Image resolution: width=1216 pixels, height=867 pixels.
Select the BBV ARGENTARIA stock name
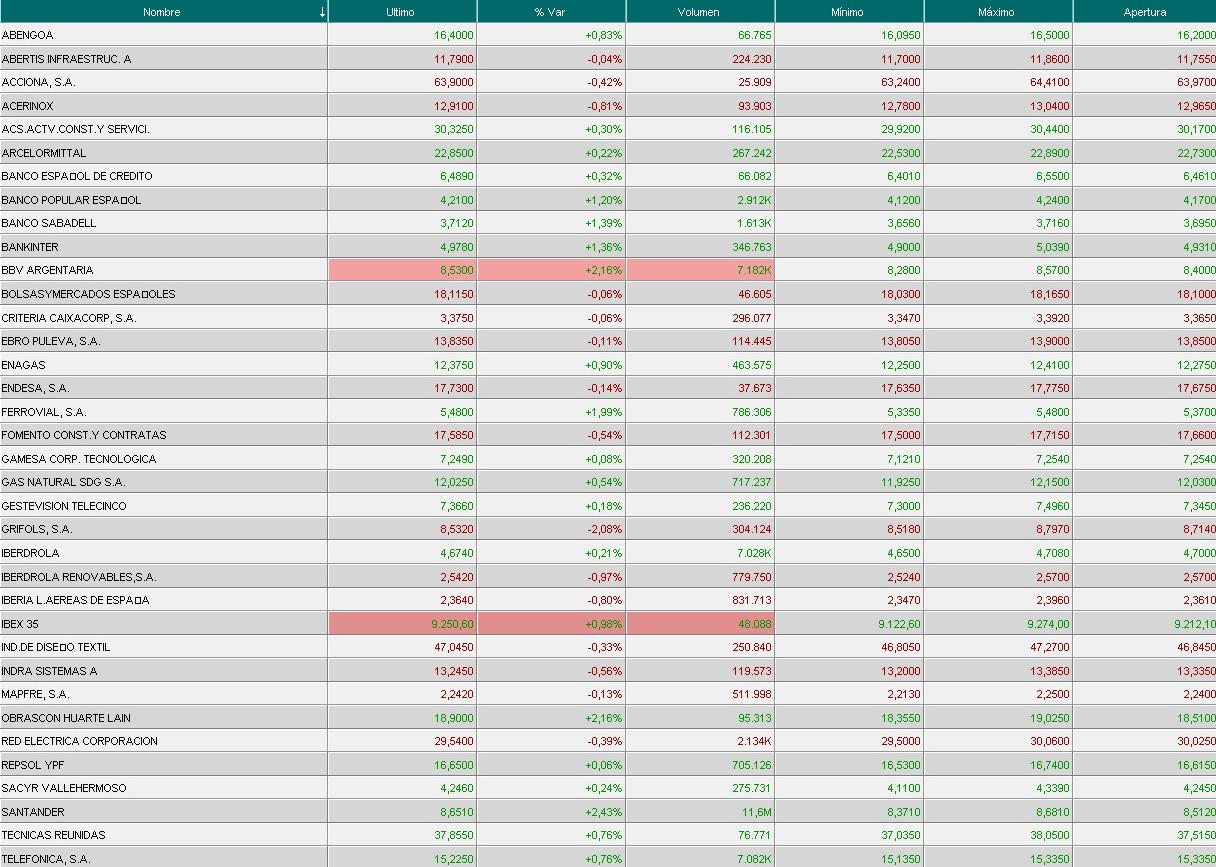(x=47, y=270)
